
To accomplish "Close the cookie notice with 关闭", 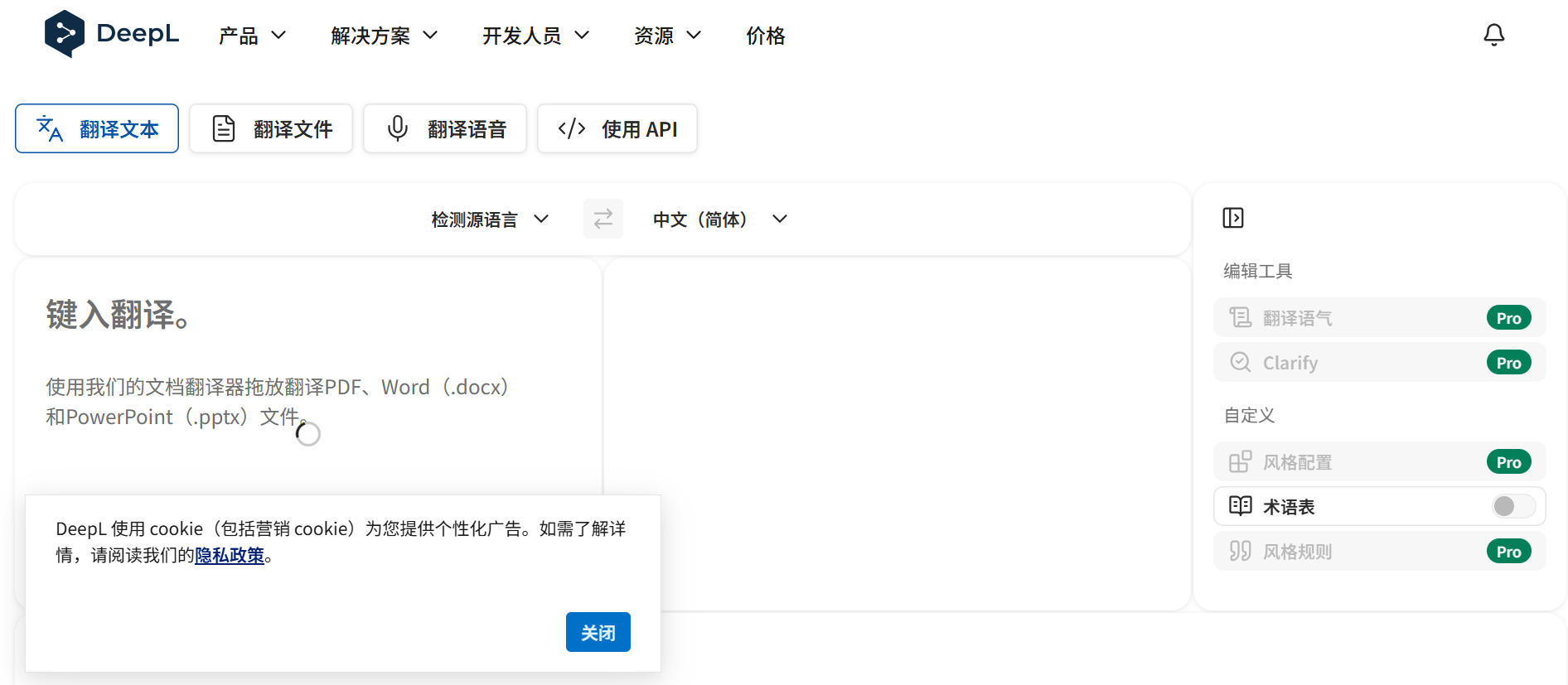I will click(598, 632).
